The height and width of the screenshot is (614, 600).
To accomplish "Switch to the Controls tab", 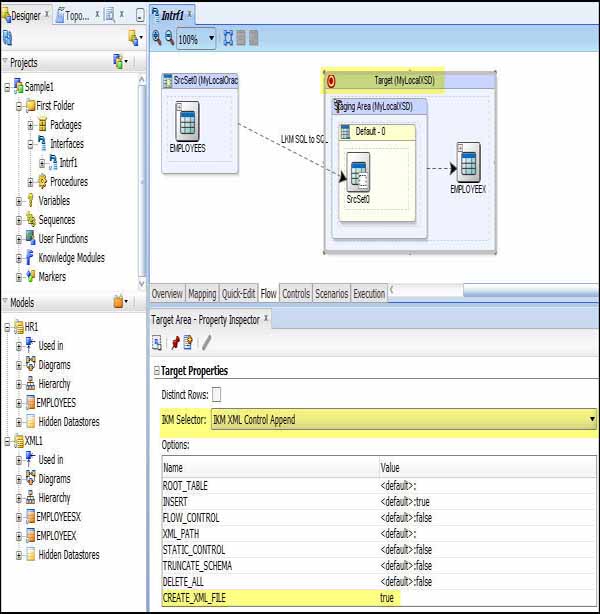I will tap(296, 294).
